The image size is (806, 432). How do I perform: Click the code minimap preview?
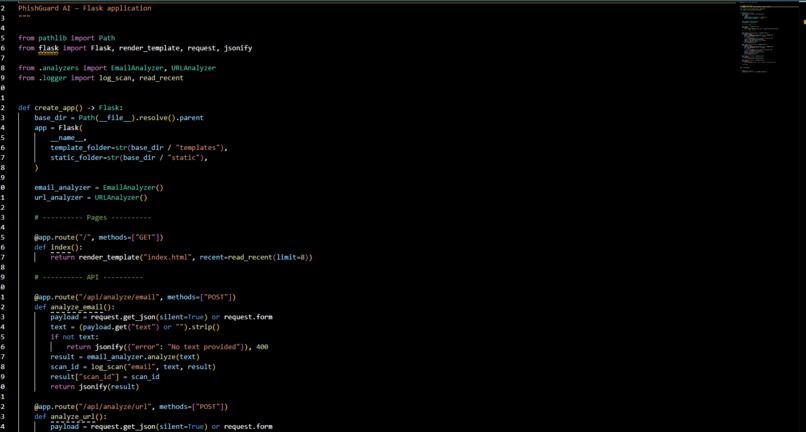pos(770,39)
